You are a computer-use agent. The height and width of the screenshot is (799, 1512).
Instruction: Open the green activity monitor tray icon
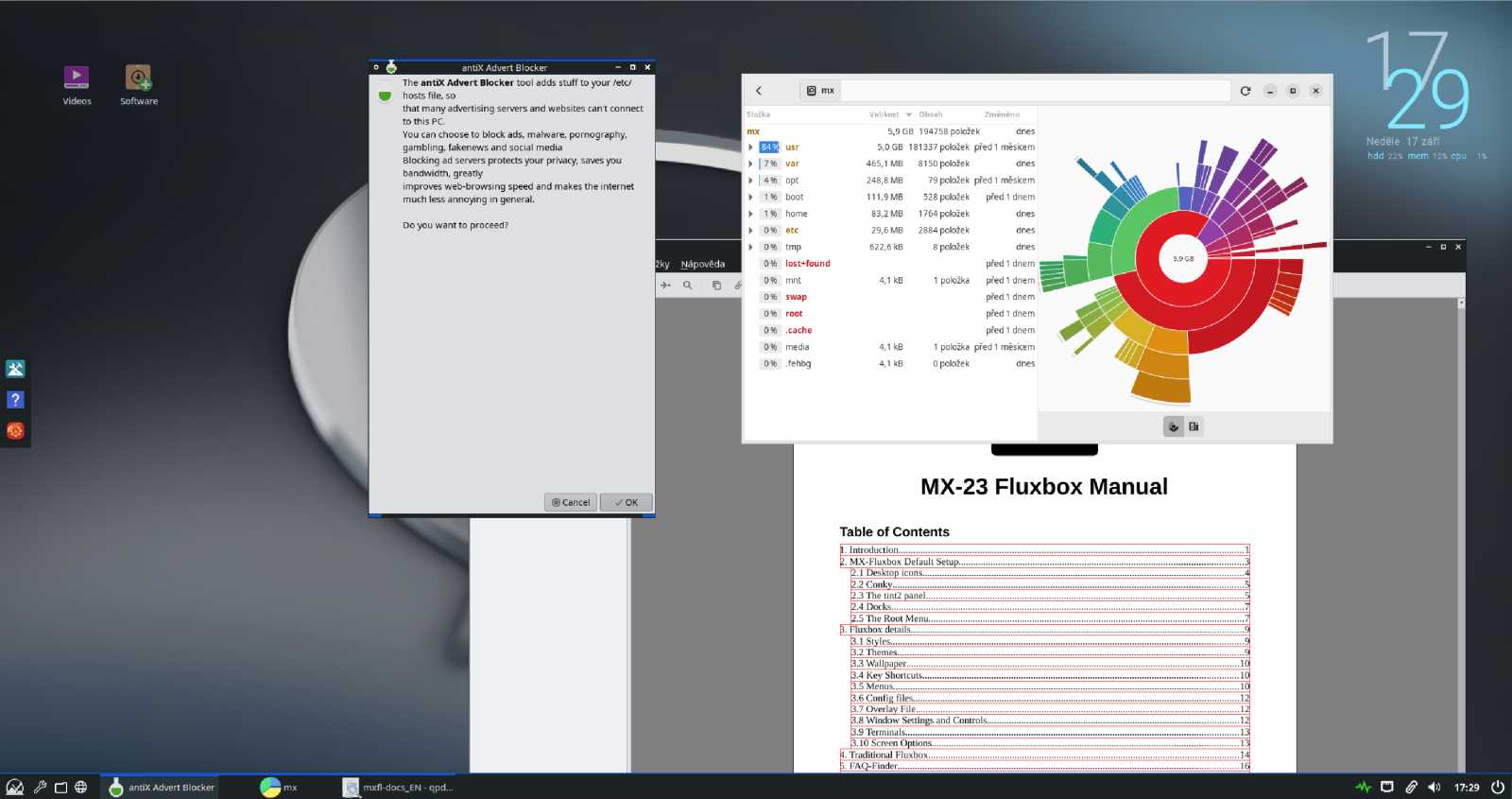1363,787
